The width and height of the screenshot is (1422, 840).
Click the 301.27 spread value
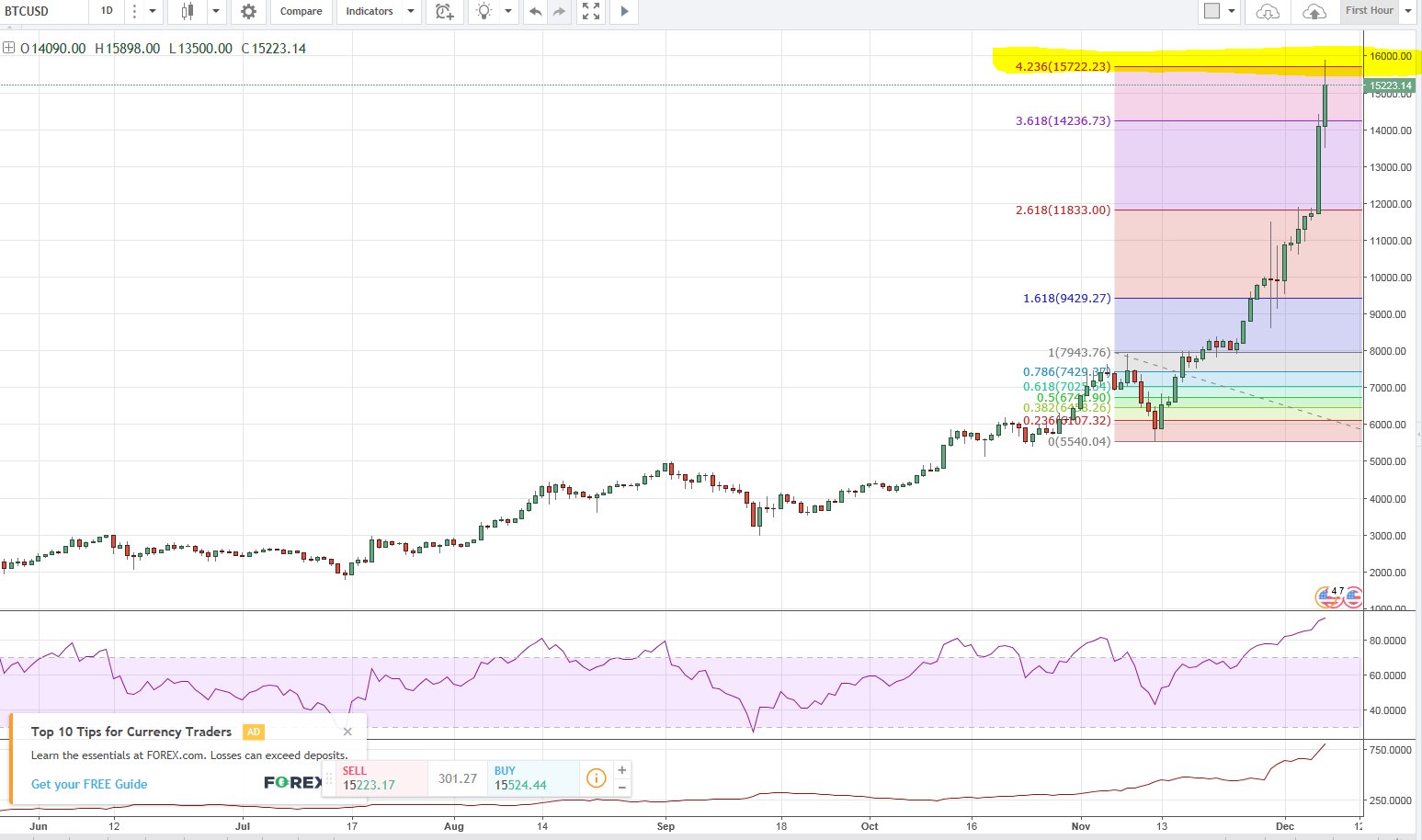point(458,778)
